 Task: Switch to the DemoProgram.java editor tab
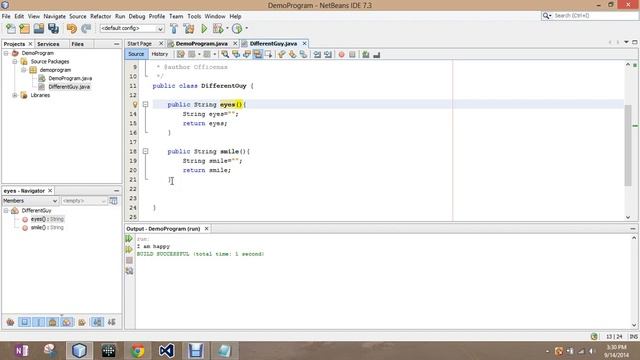202,43
